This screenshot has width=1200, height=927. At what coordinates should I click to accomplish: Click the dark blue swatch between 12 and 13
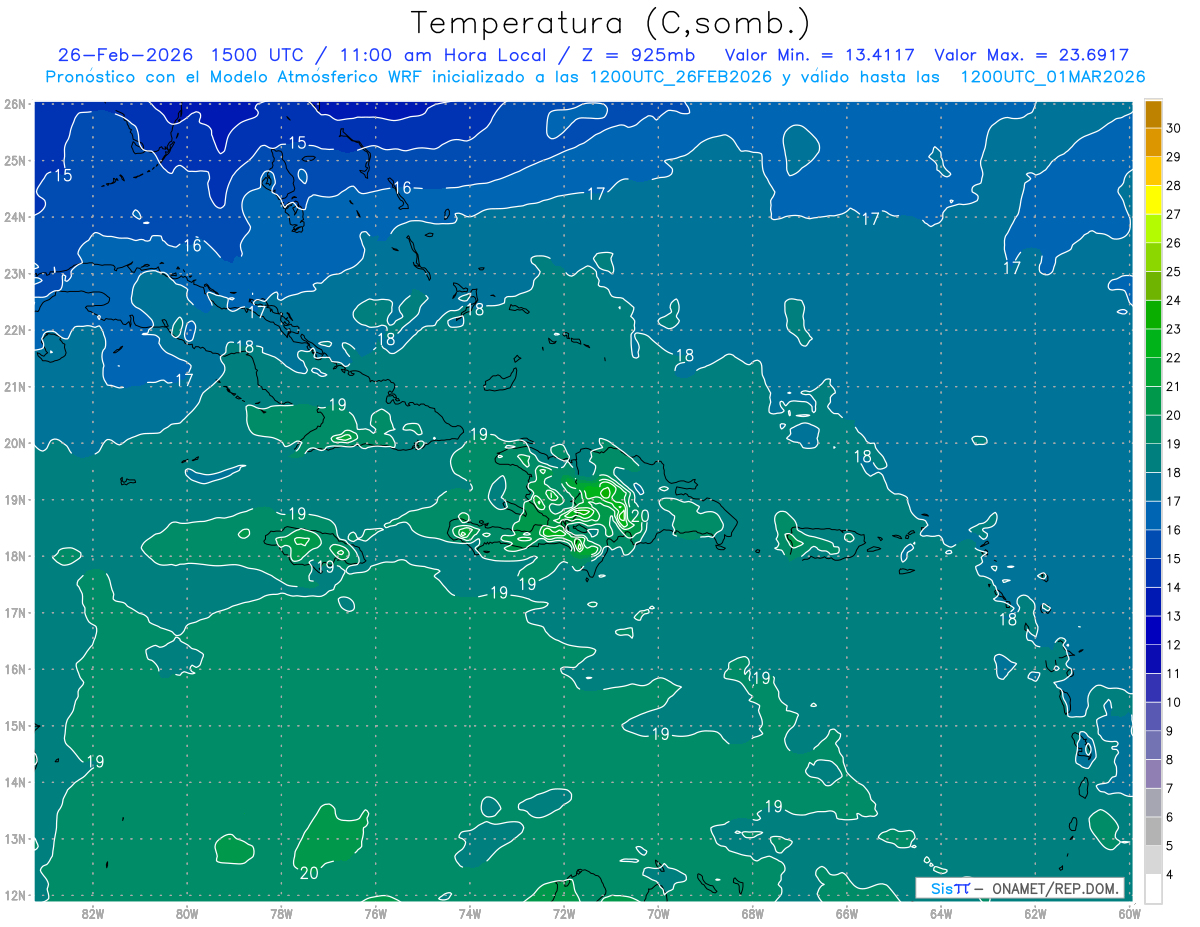pos(1153,630)
